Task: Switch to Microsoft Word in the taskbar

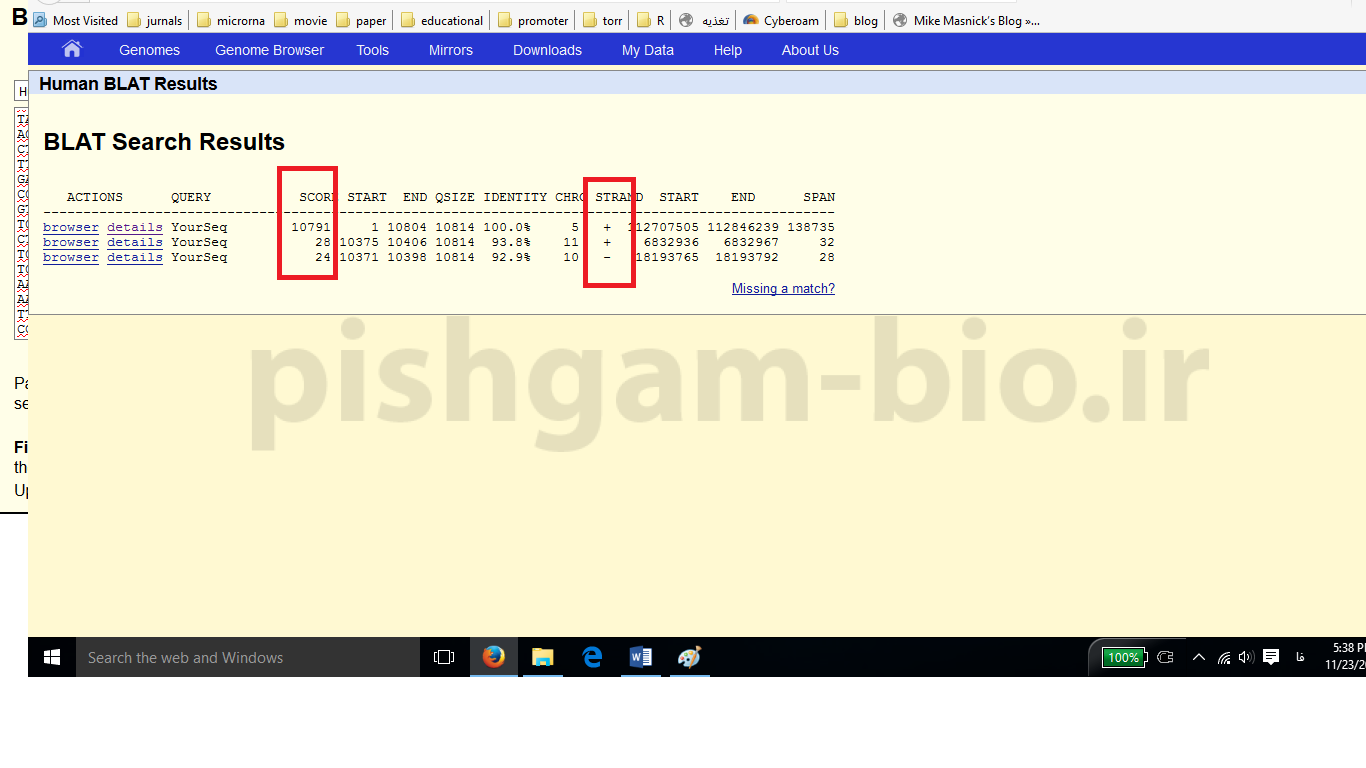Action: pos(640,657)
